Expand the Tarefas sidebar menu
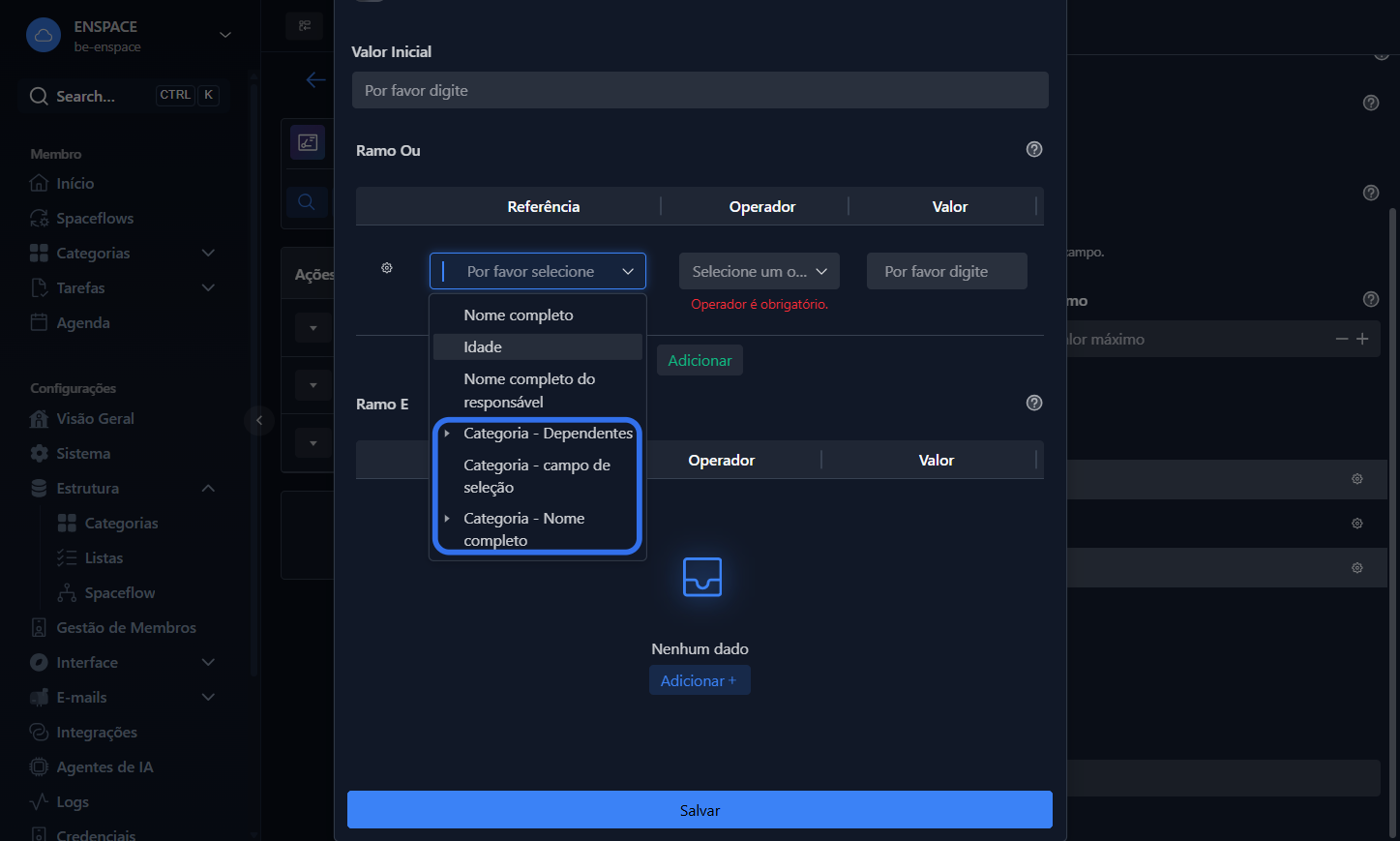The width and height of the screenshot is (1400, 841). 208,287
